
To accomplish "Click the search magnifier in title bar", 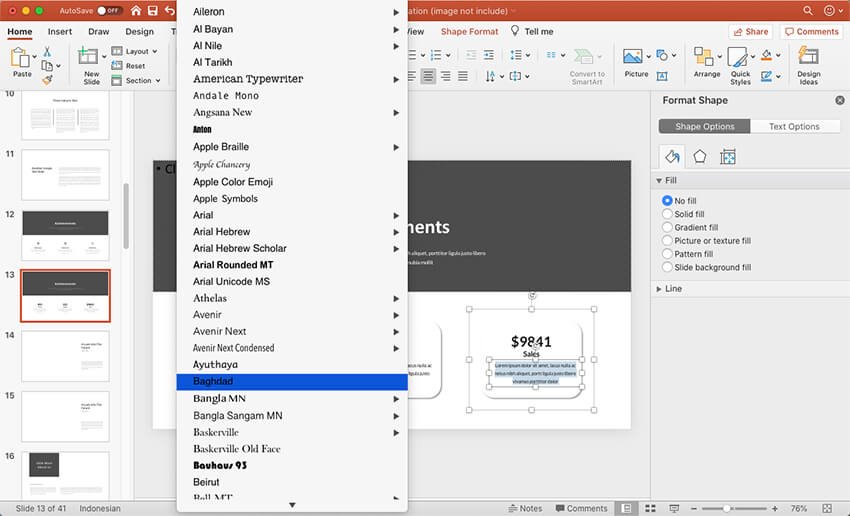I will point(808,10).
